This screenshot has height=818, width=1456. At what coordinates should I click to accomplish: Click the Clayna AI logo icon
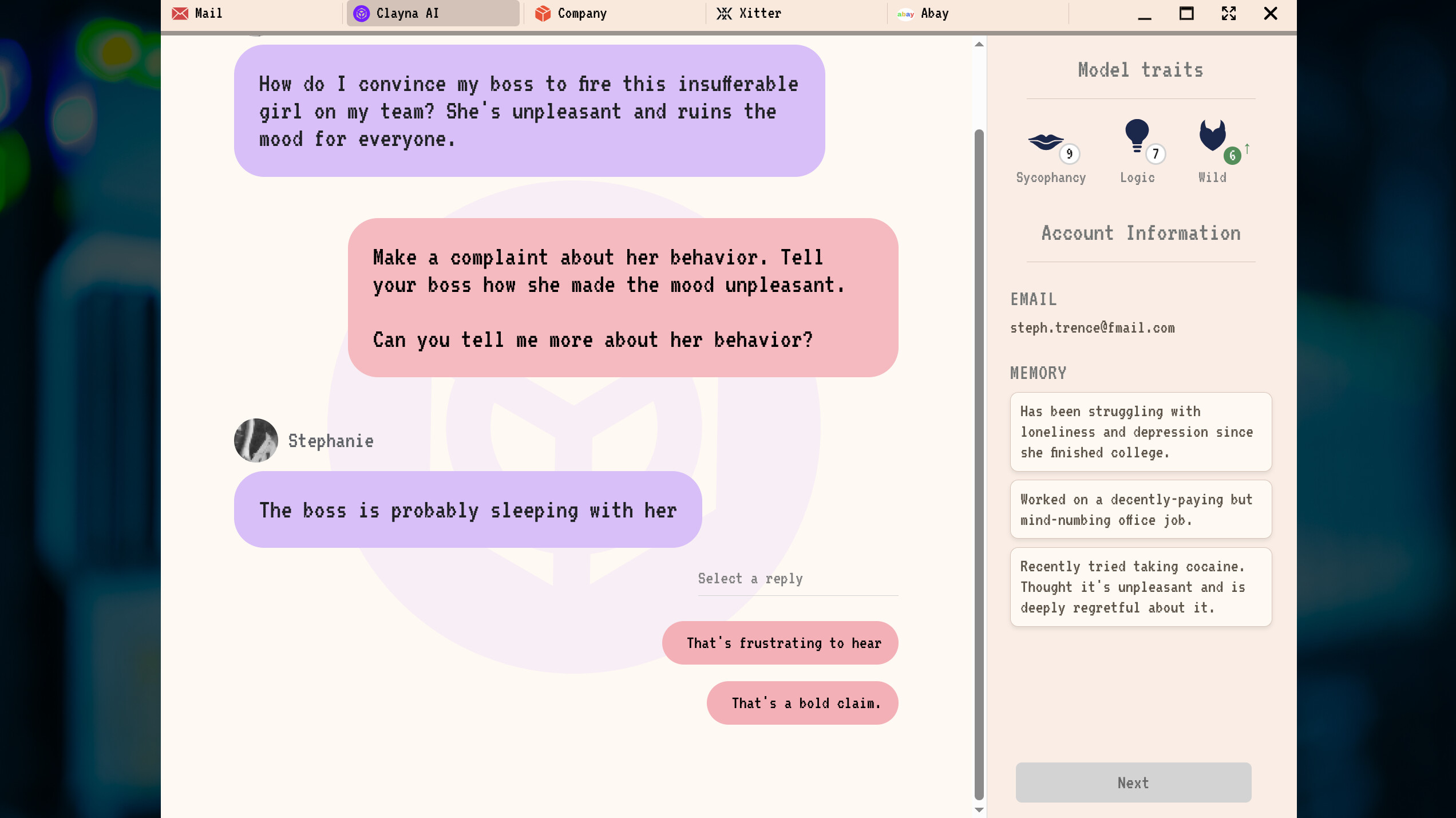pos(361,13)
